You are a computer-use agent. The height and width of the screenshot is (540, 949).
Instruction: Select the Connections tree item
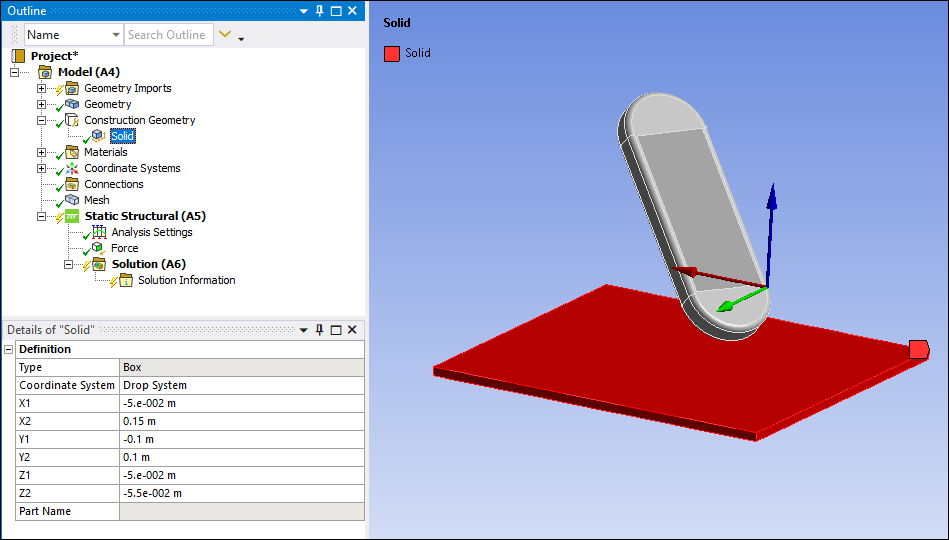click(114, 184)
